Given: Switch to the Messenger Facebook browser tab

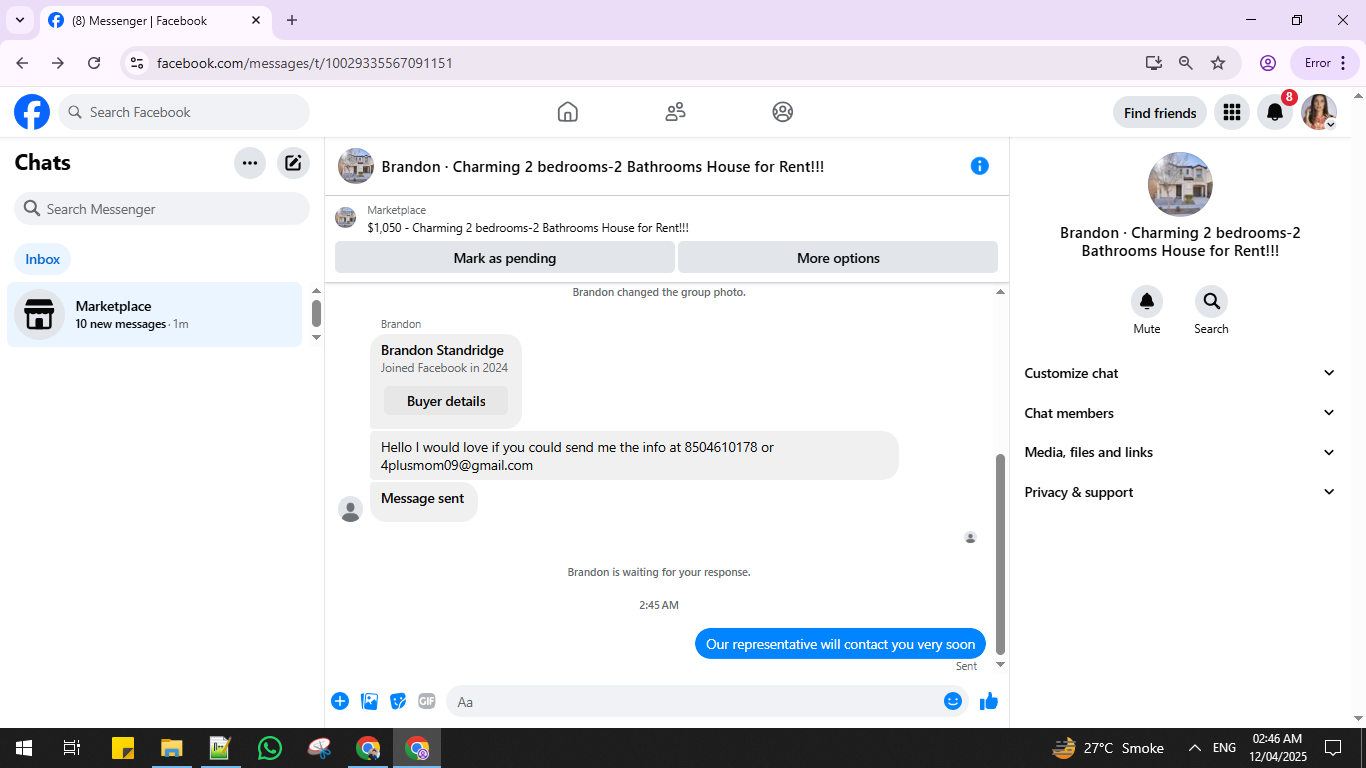Looking at the screenshot, I should (155, 20).
